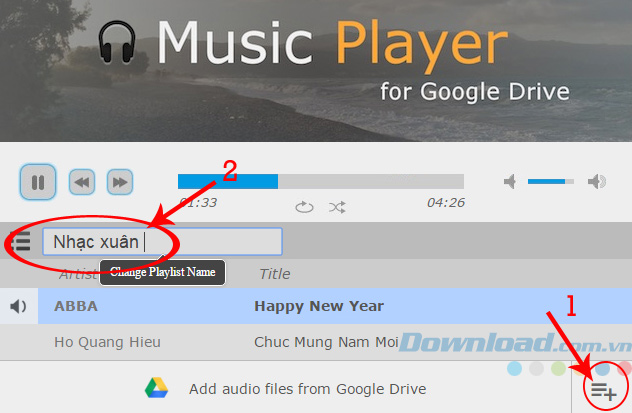Select the Happy New Year song title

319,306
